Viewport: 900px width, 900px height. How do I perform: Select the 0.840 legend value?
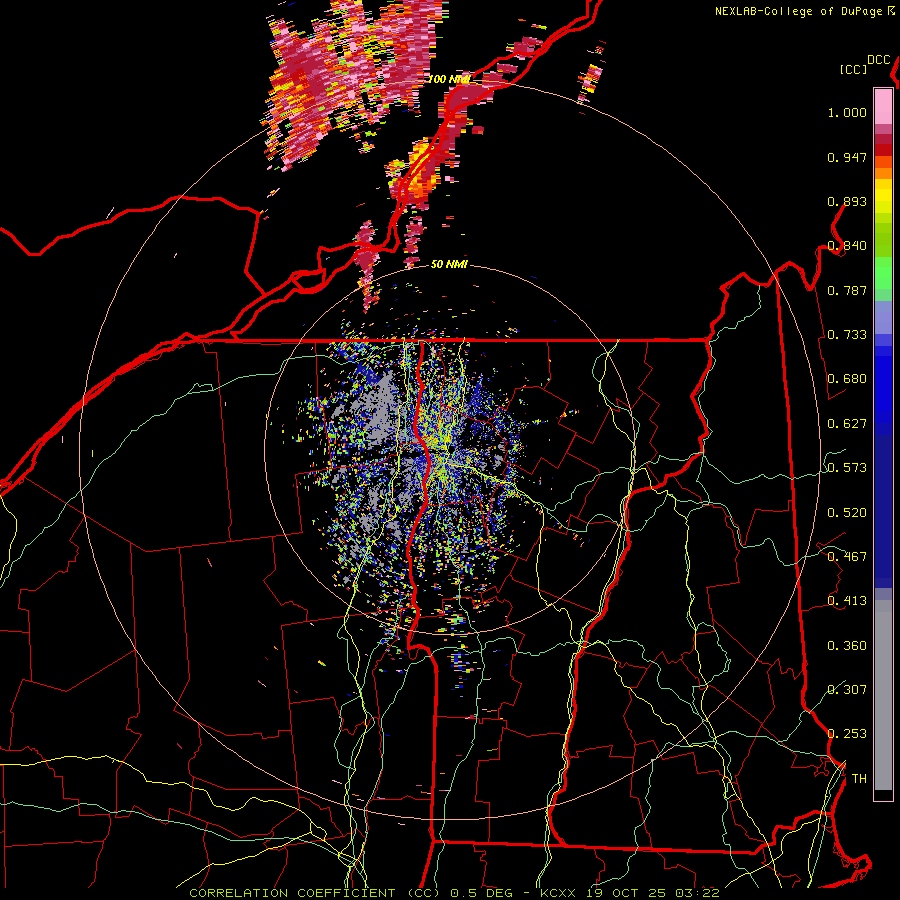pos(847,246)
